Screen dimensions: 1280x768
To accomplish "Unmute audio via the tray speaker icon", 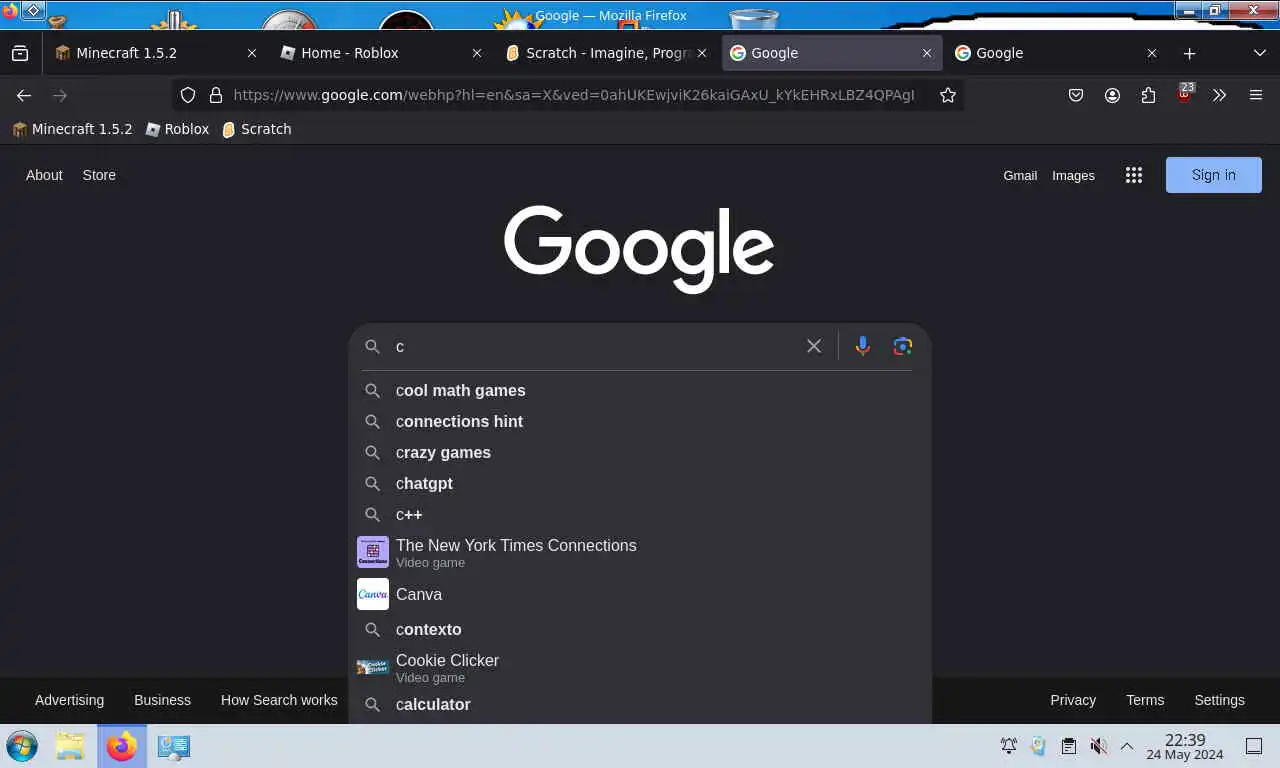I will click(x=1098, y=746).
